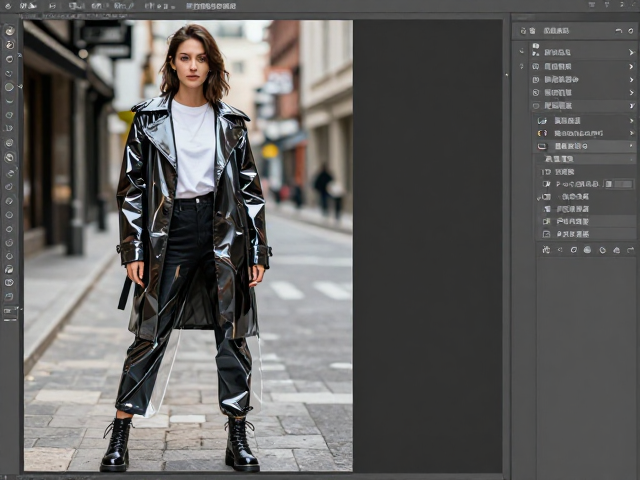Expand the second row chevron in the right panel
The height and width of the screenshot is (480, 640).
(x=631, y=67)
